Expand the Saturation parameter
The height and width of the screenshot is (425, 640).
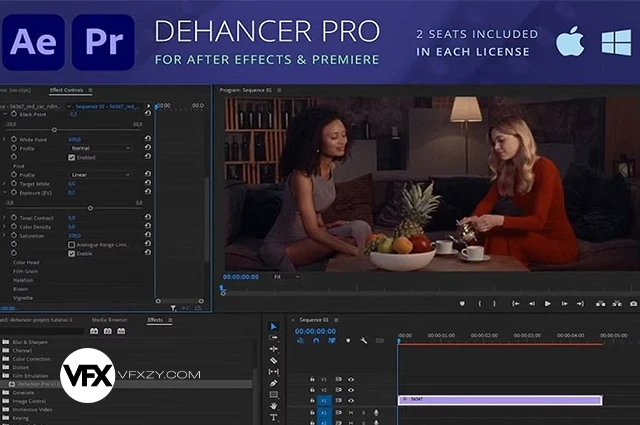pyautogui.click(x=4, y=235)
